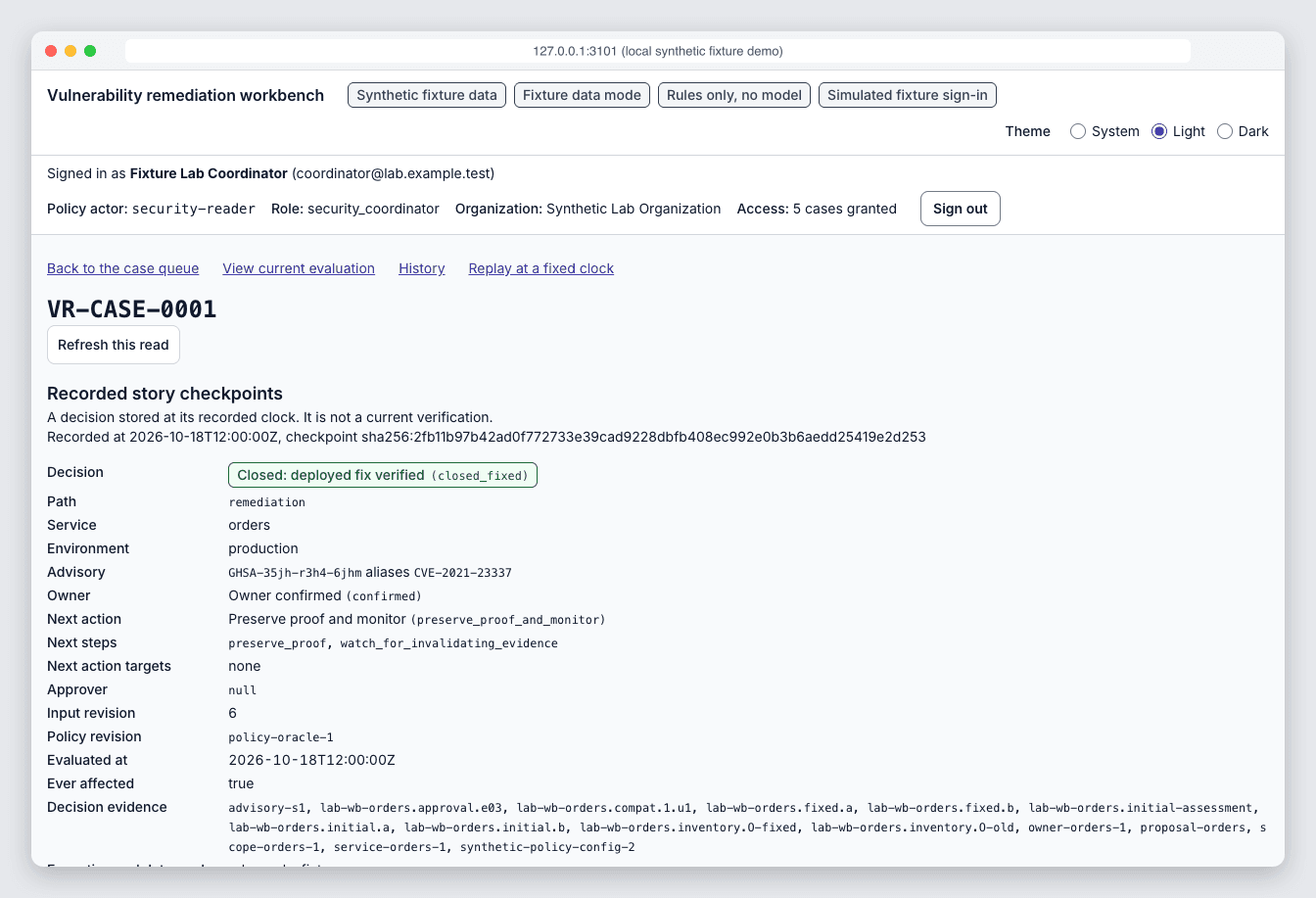This screenshot has width=1316, height=898.
Task: Click the Recorded story checkpoints heading
Action: [x=164, y=394]
